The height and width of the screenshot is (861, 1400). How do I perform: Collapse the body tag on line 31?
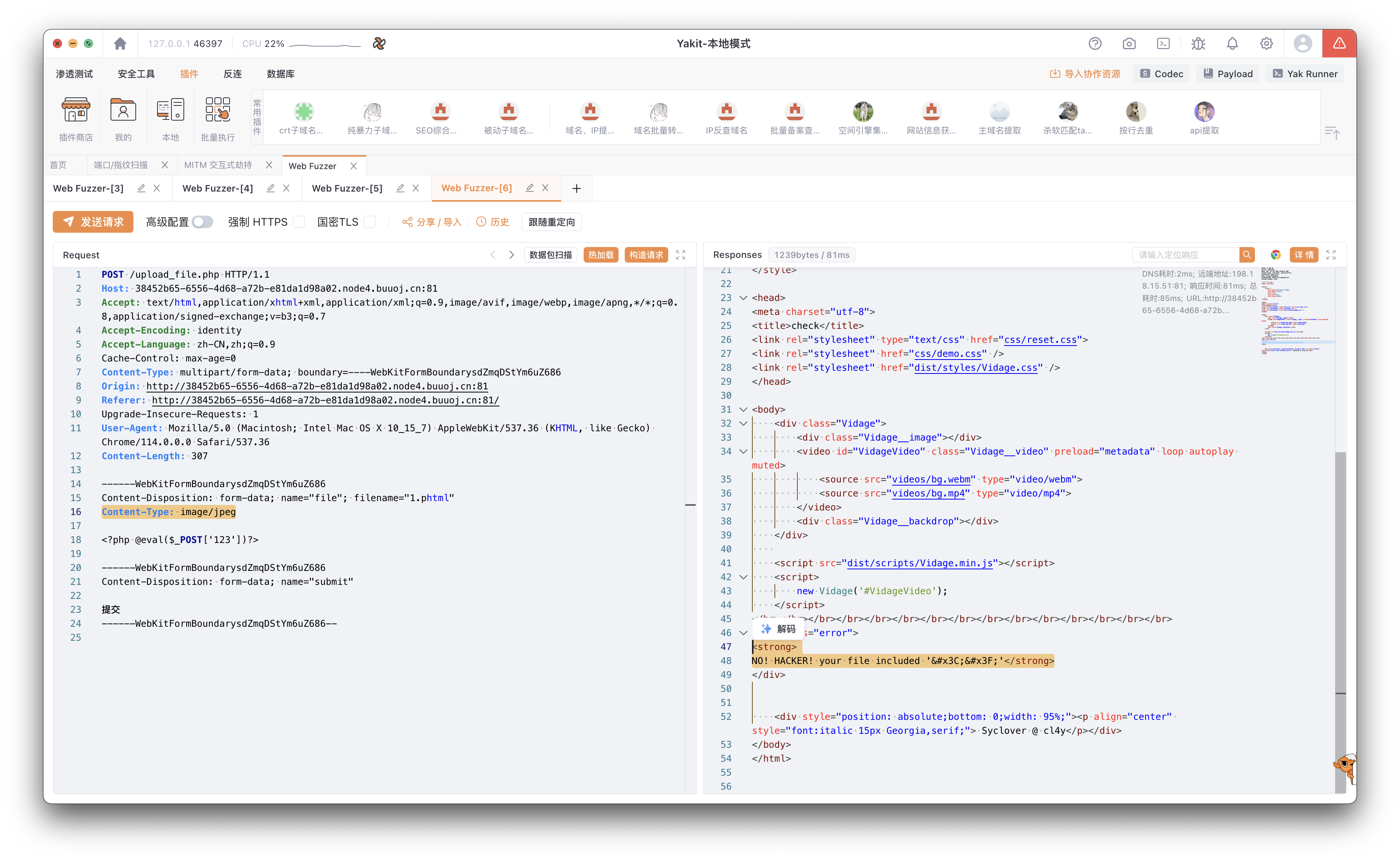[x=743, y=410]
